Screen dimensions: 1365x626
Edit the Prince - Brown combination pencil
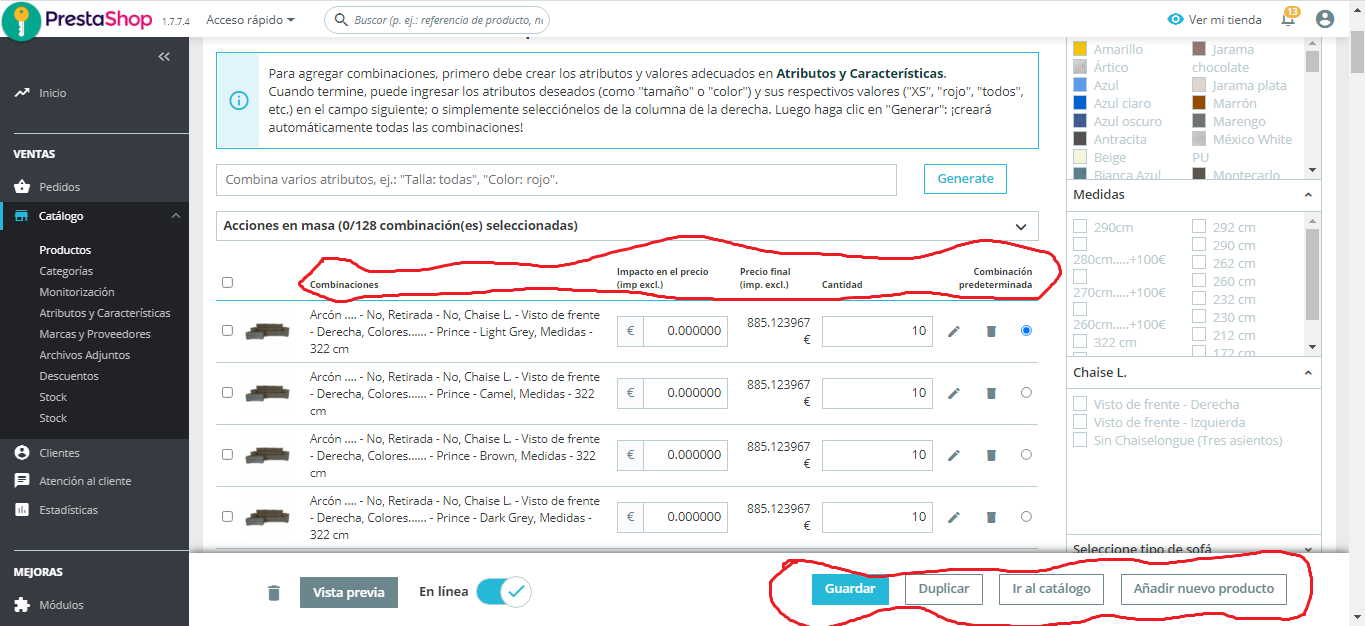click(x=954, y=455)
